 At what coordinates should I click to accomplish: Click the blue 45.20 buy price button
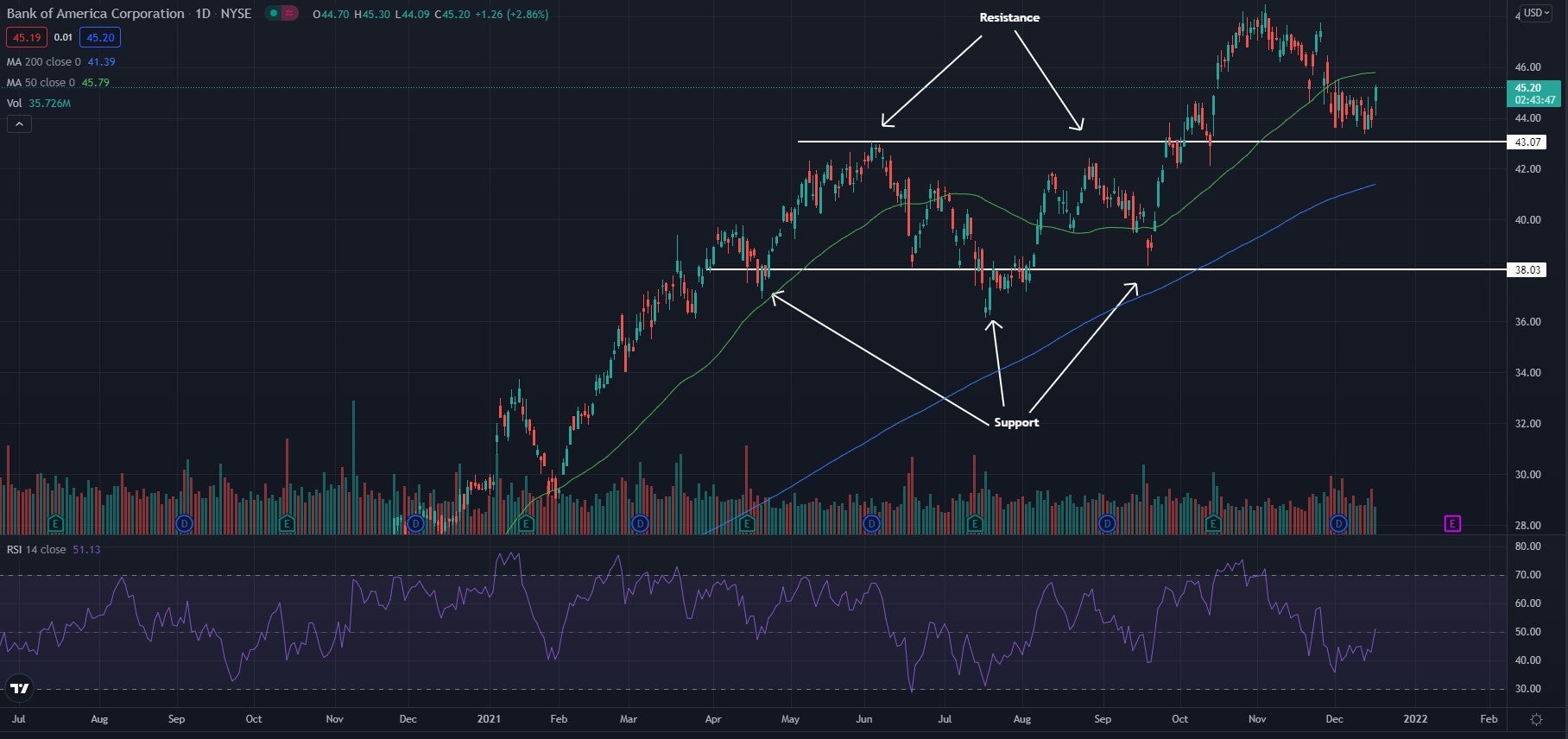point(100,37)
